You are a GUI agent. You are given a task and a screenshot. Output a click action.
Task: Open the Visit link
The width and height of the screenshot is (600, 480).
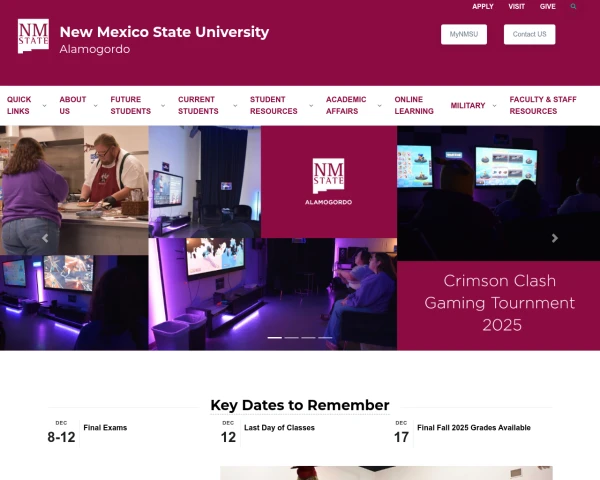tap(516, 7)
